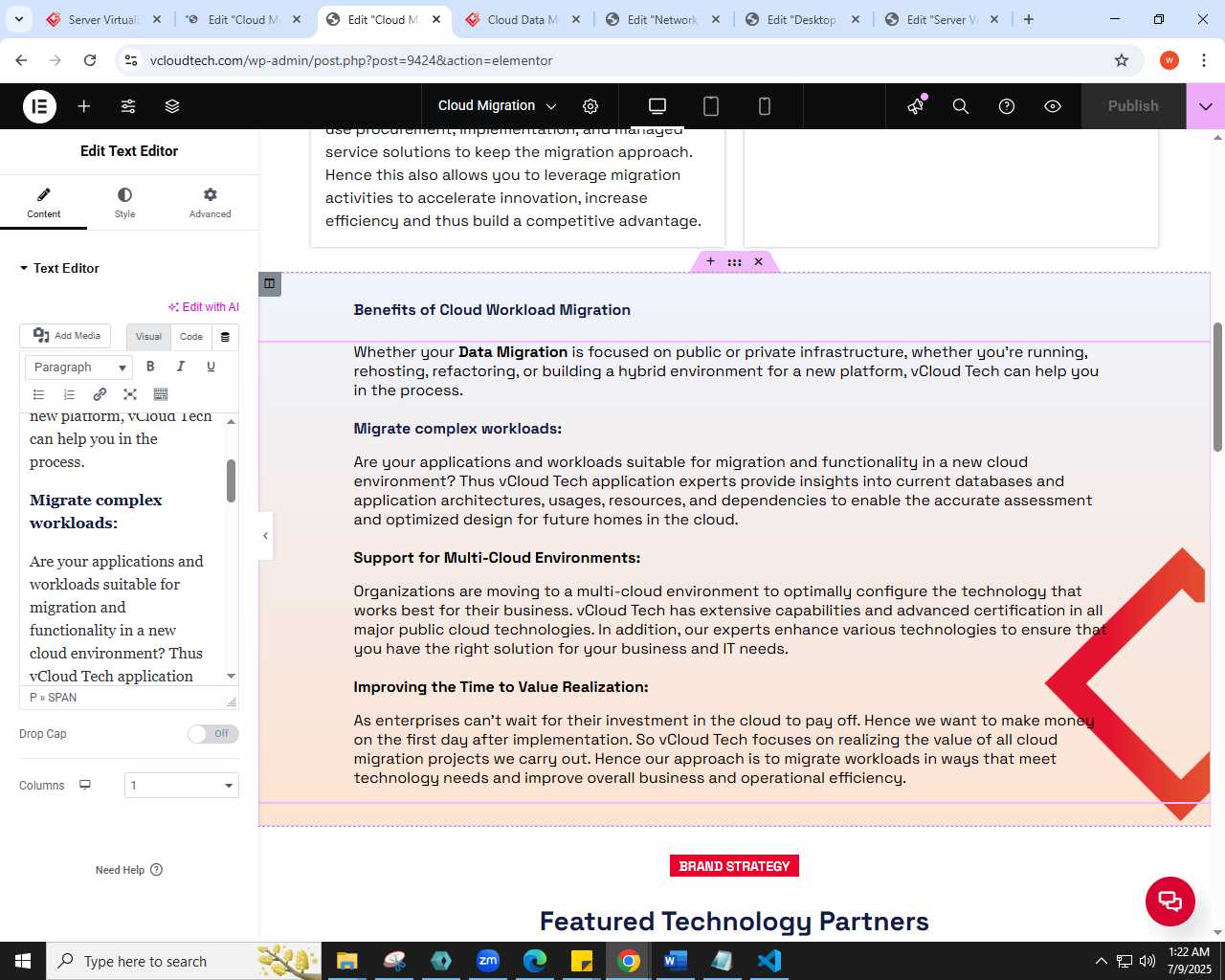Collapse the Text Editor section

pyautogui.click(x=59, y=268)
